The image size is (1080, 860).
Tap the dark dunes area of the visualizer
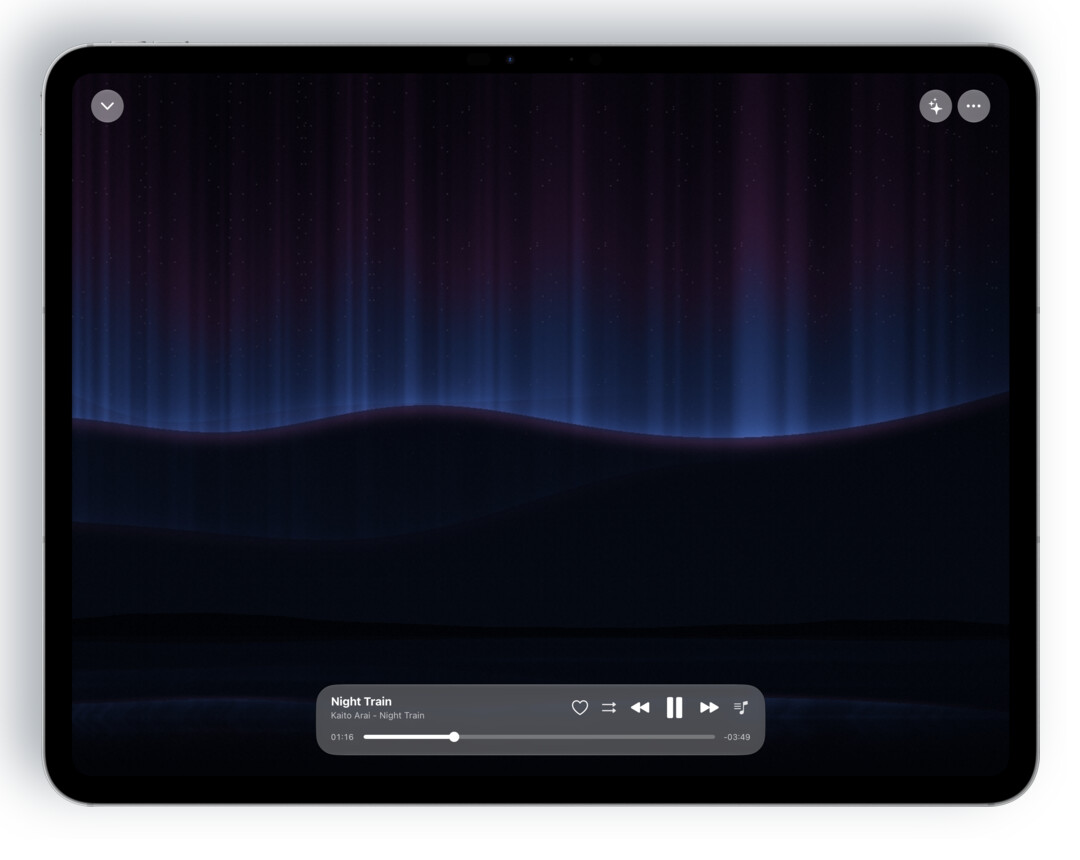tap(540, 551)
